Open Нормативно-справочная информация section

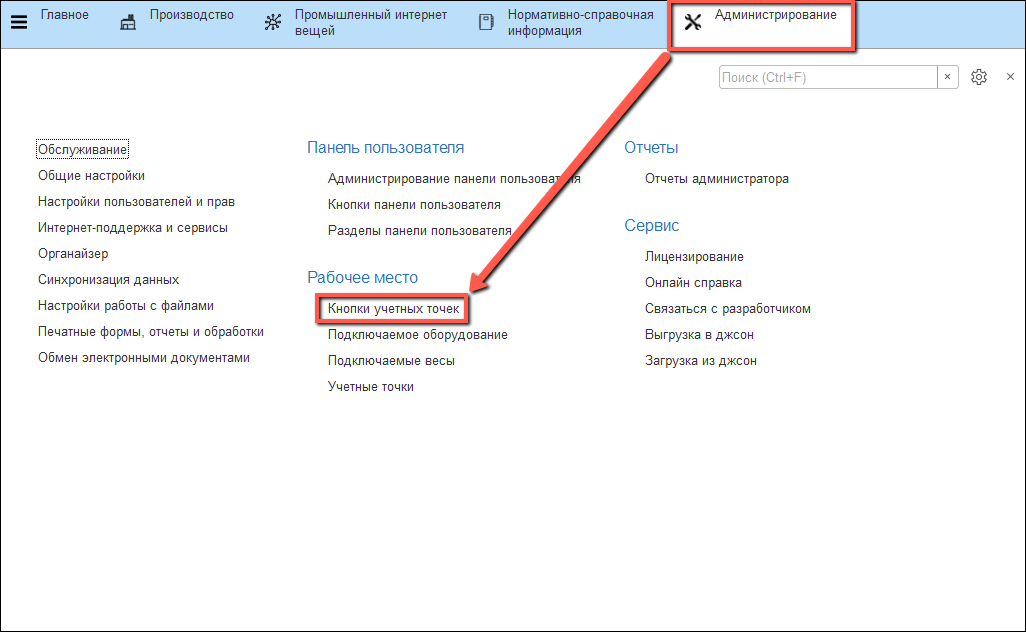[580, 22]
